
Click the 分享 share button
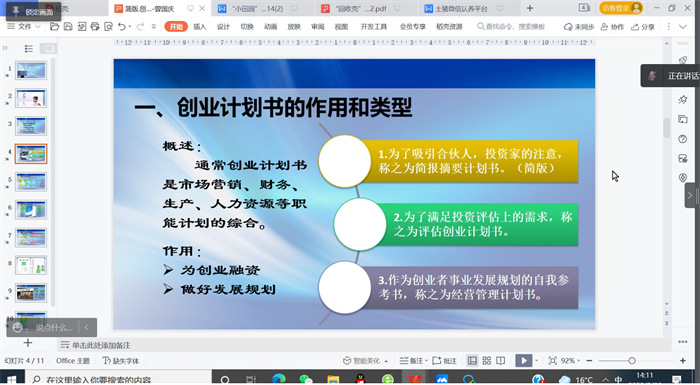[x=643, y=27]
